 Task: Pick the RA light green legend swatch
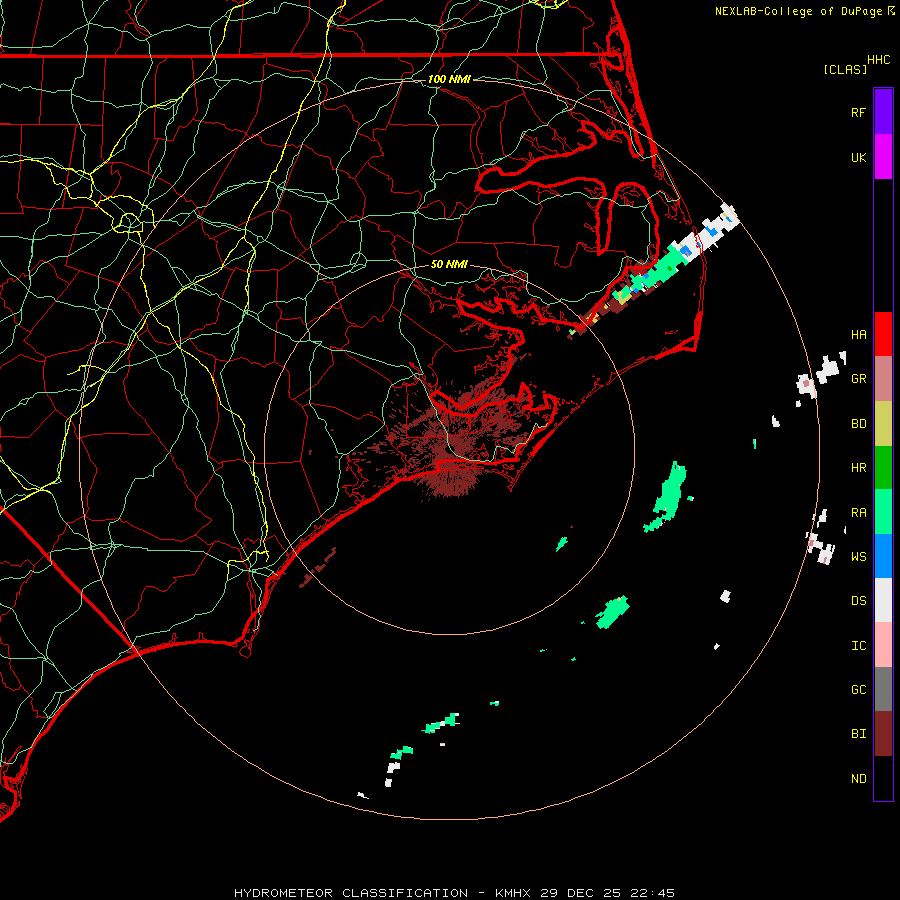pyautogui.click(x=883, y=512)
